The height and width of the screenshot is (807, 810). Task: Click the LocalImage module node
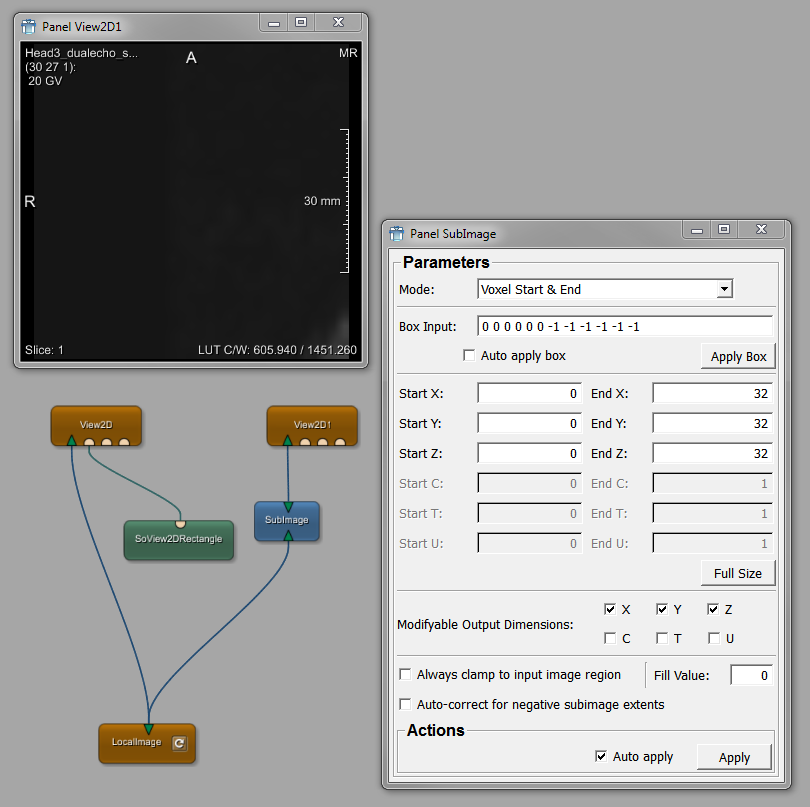(x=136, y=743)
